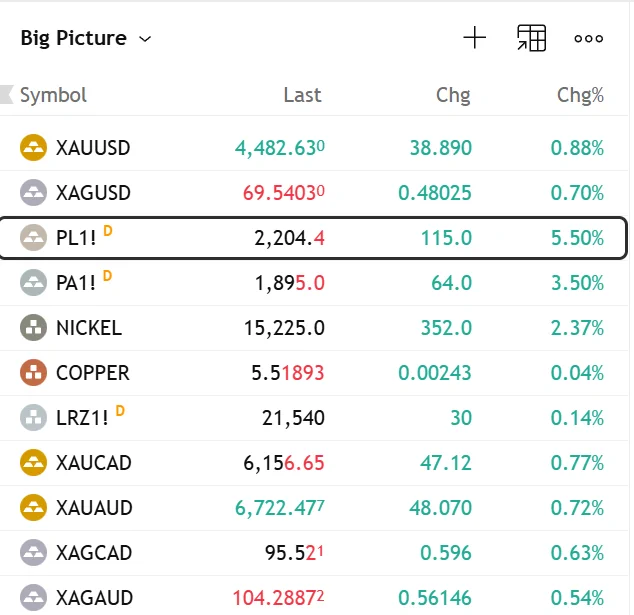Click the NICKEL symbol icon
Screen dimensions: 634x615
click(33, 328)
